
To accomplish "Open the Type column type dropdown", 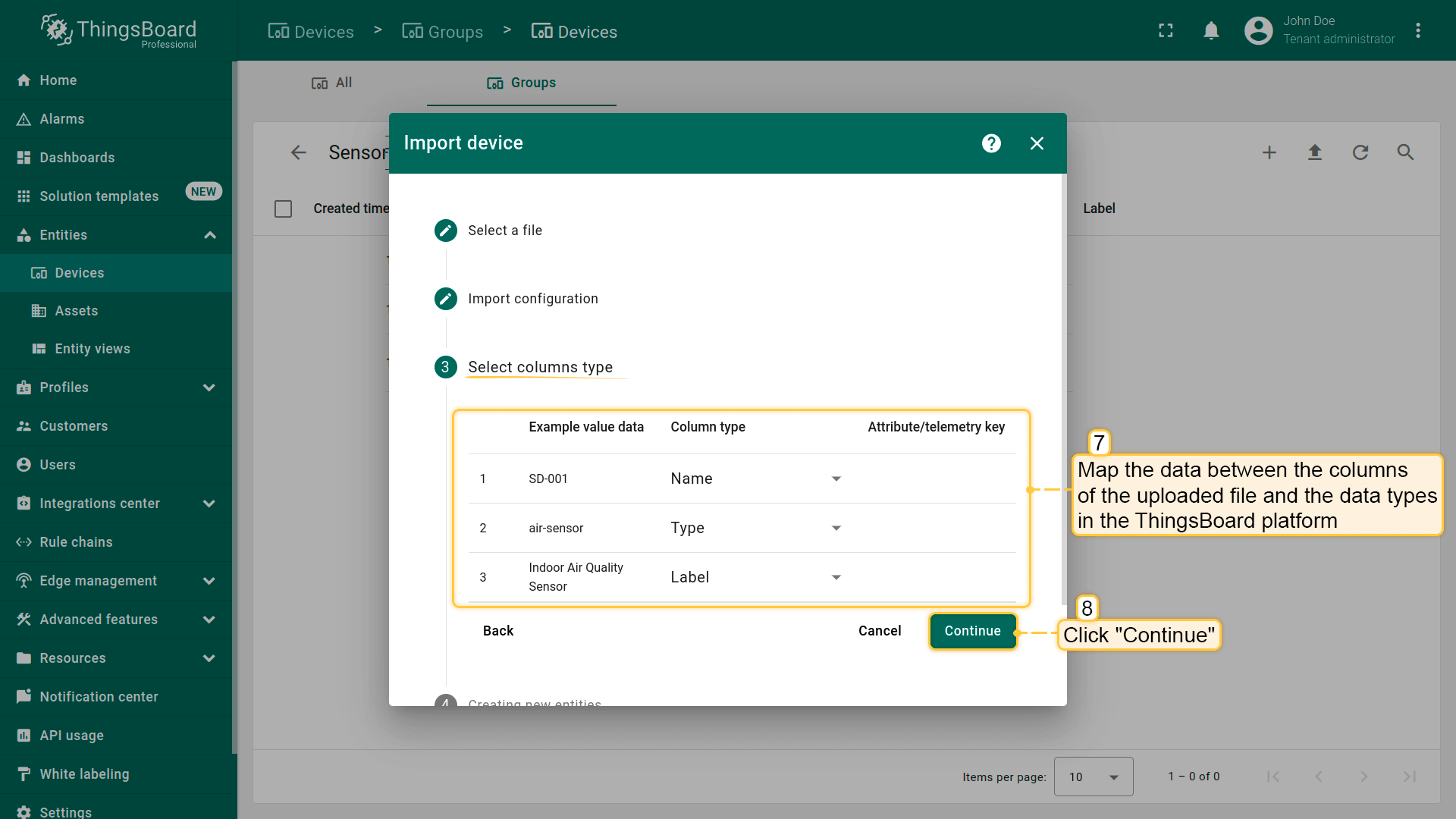I will 755,528.
